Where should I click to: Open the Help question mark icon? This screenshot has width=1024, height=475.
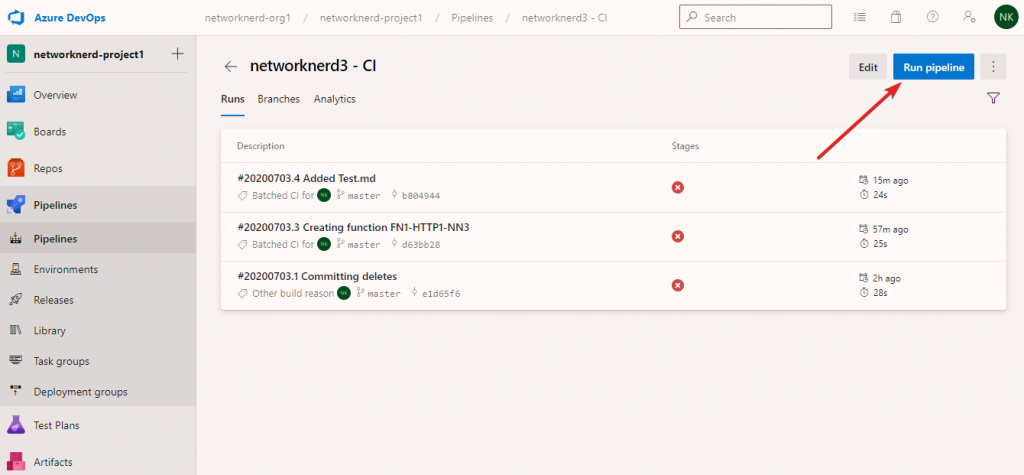coord(933,18)
